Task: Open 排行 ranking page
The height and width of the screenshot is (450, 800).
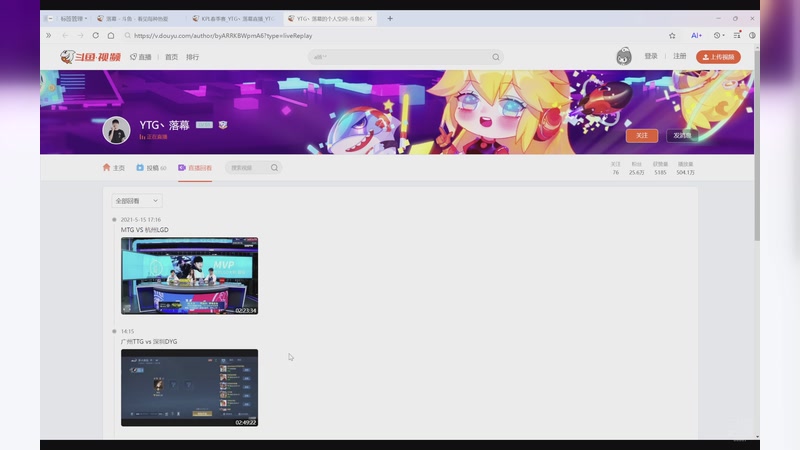Action: coord(192,57)
